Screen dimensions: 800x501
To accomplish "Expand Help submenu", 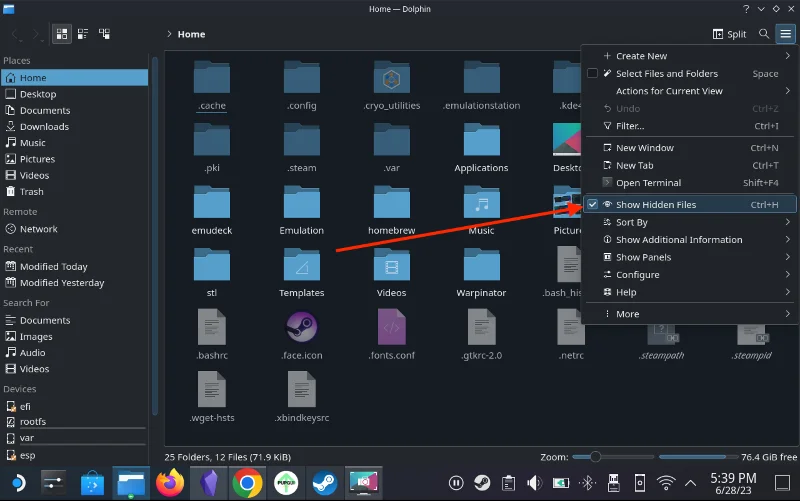I will [689, 292].
